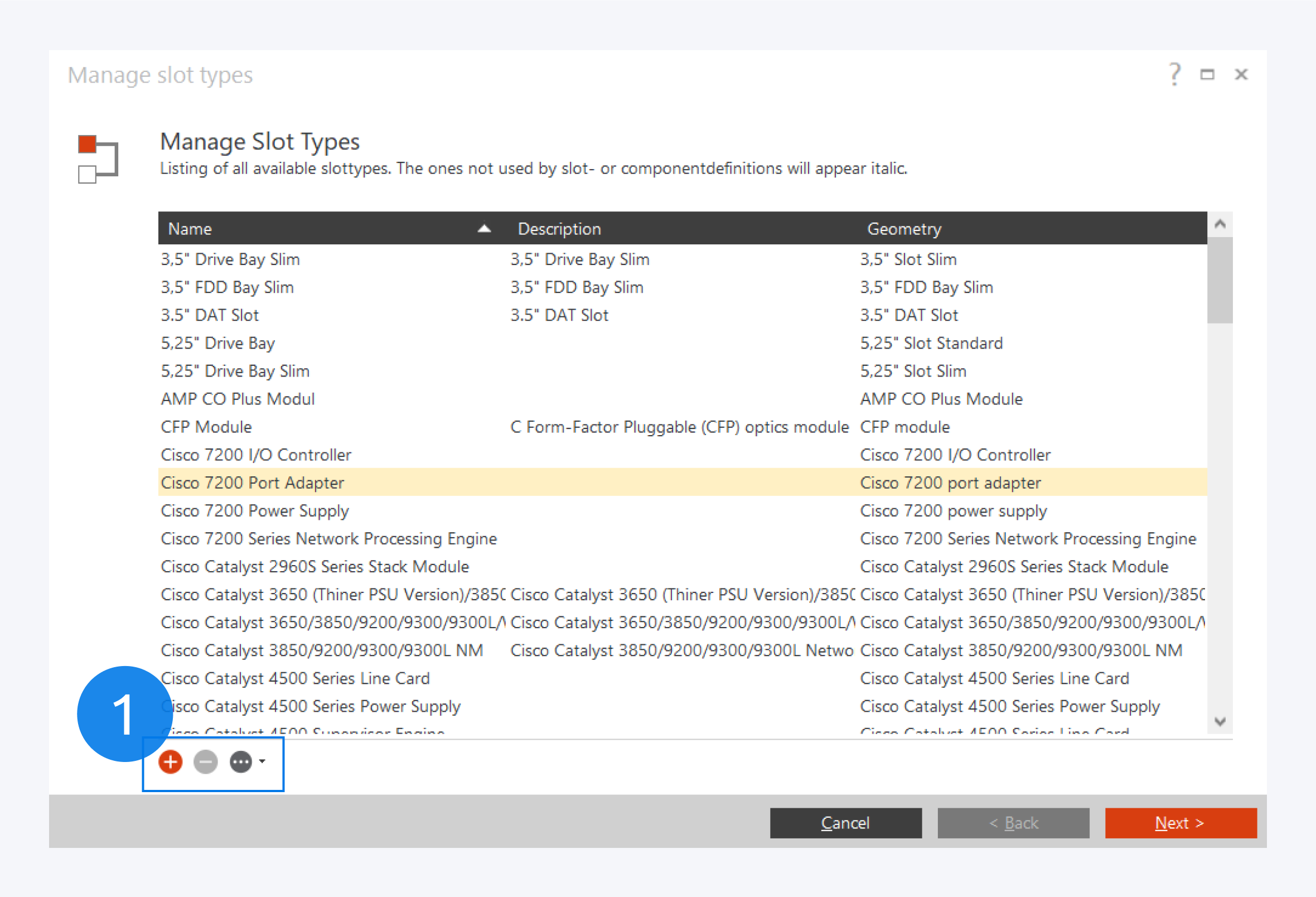Screen dimensions: 1316x897
Task: Maximize the Manage slot types dialog
Action: [1207, 74]
